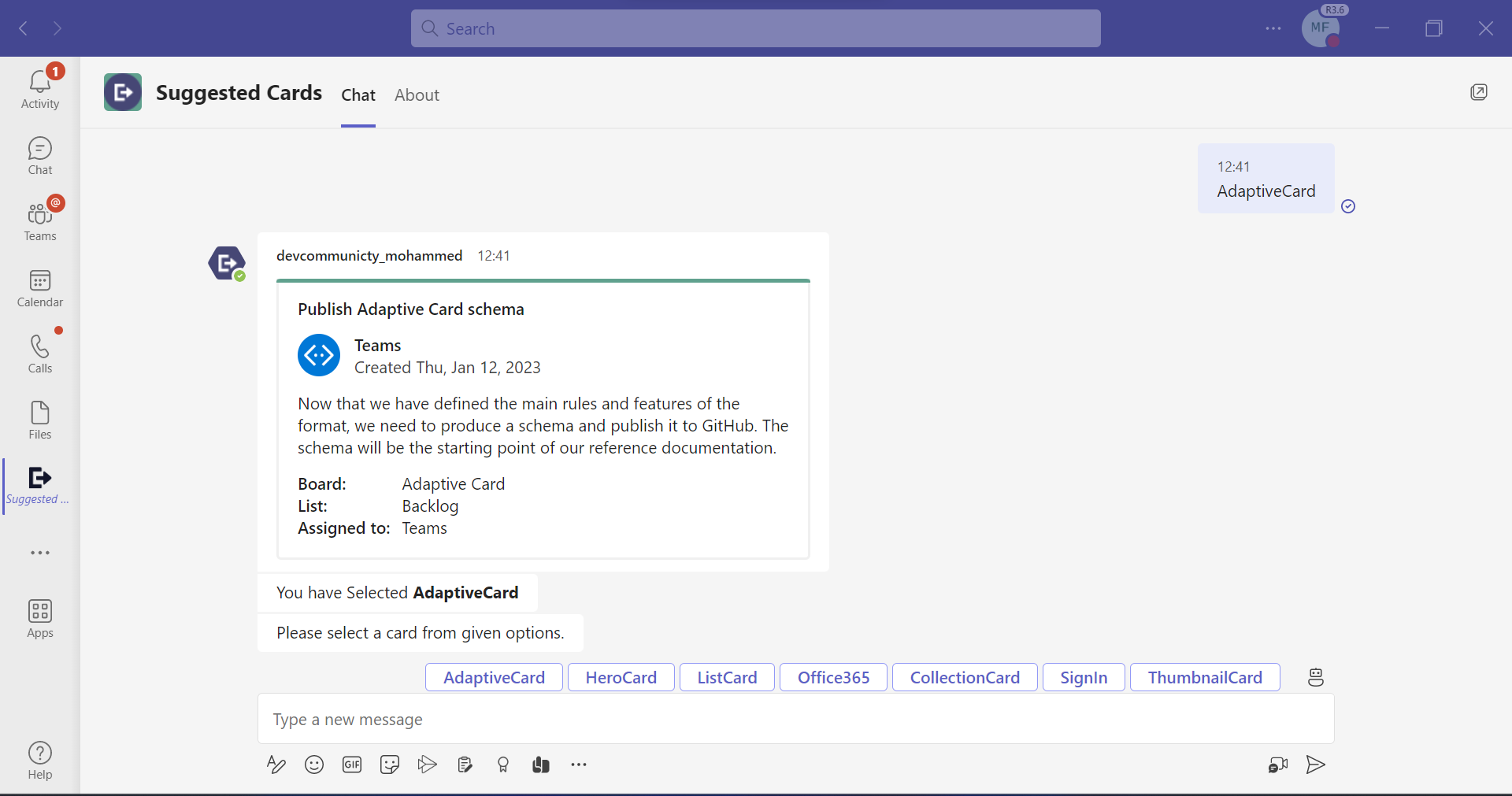Click the Publish Adaptive Card schema title
1512x796 pixels.
point(411,309)
